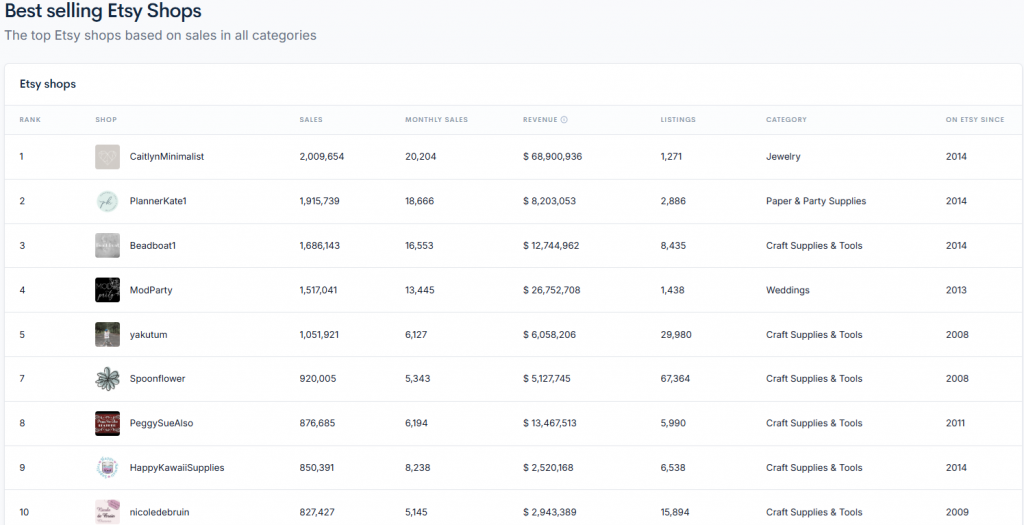Click the Rank column header
This screenshot has width=1024, height=525.
click(29, 120)
